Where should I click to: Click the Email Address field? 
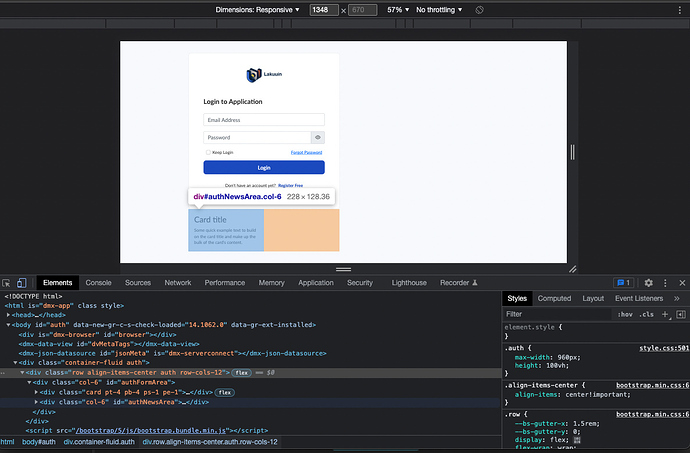click(x=264, y=120)
